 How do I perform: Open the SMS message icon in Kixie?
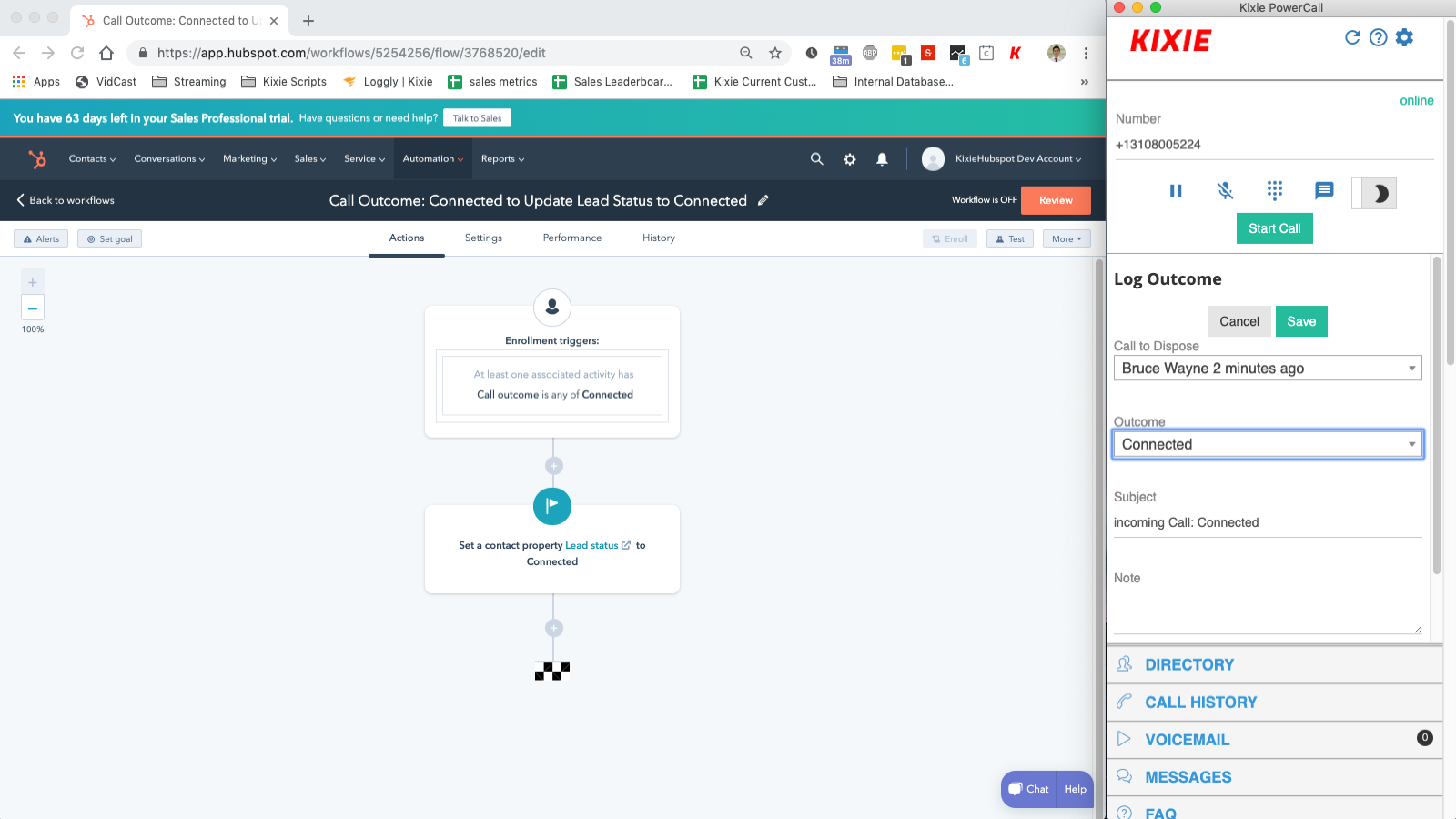[x=1323, y=191]
